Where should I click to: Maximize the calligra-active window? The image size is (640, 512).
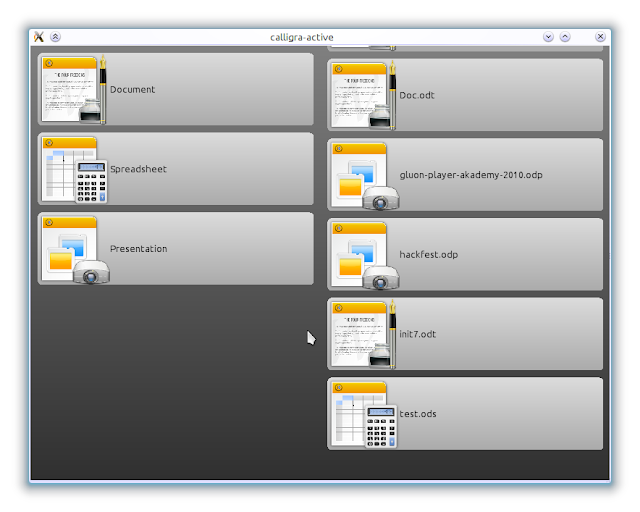[x=565, y=37]
